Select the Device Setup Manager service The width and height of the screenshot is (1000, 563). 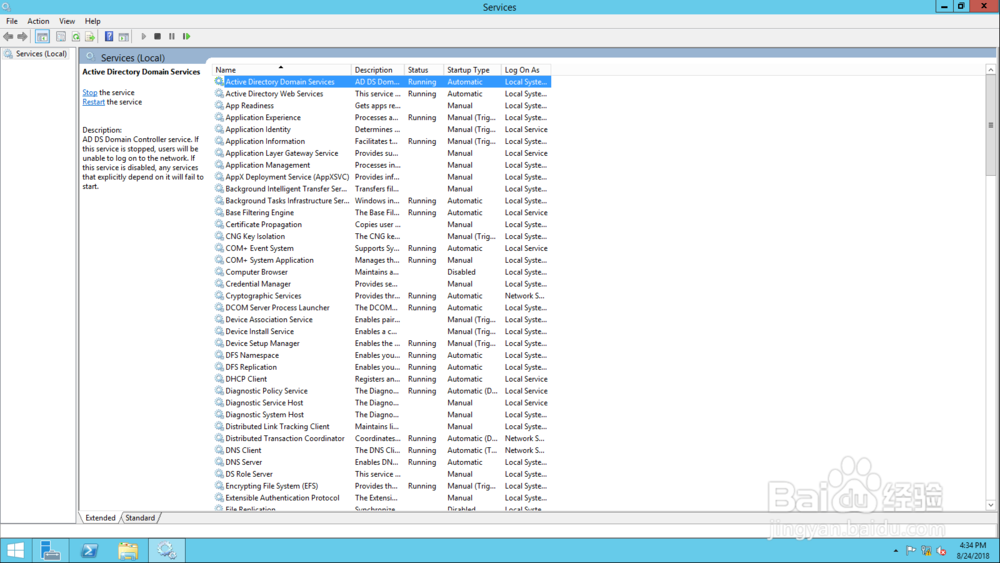pos(382,344)
